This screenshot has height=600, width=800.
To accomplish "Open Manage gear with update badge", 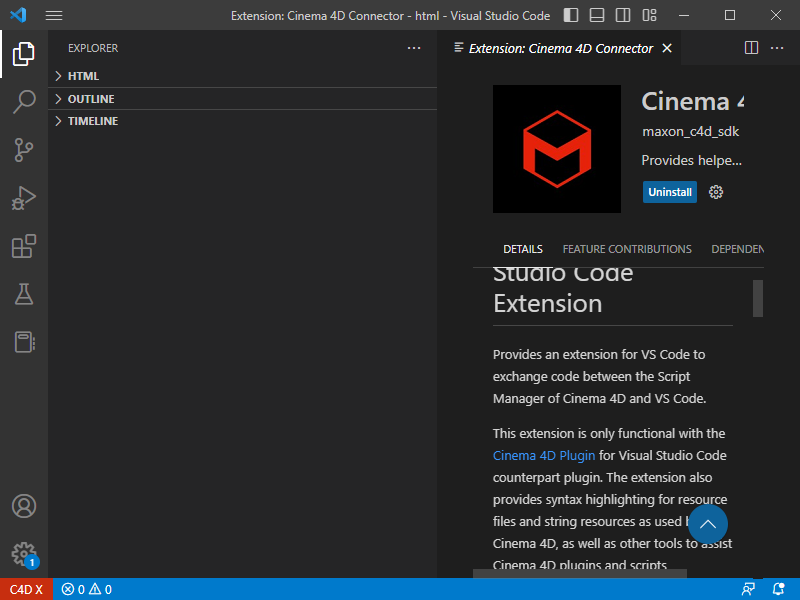I will [24, 554].
